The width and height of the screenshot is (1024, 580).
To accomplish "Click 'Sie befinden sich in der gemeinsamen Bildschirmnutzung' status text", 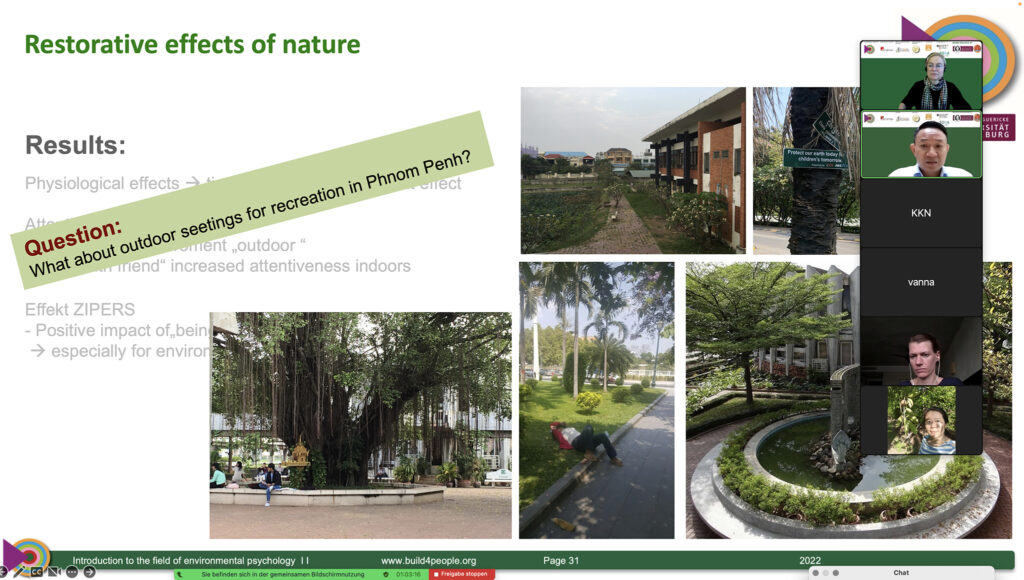I will (283, 575).
